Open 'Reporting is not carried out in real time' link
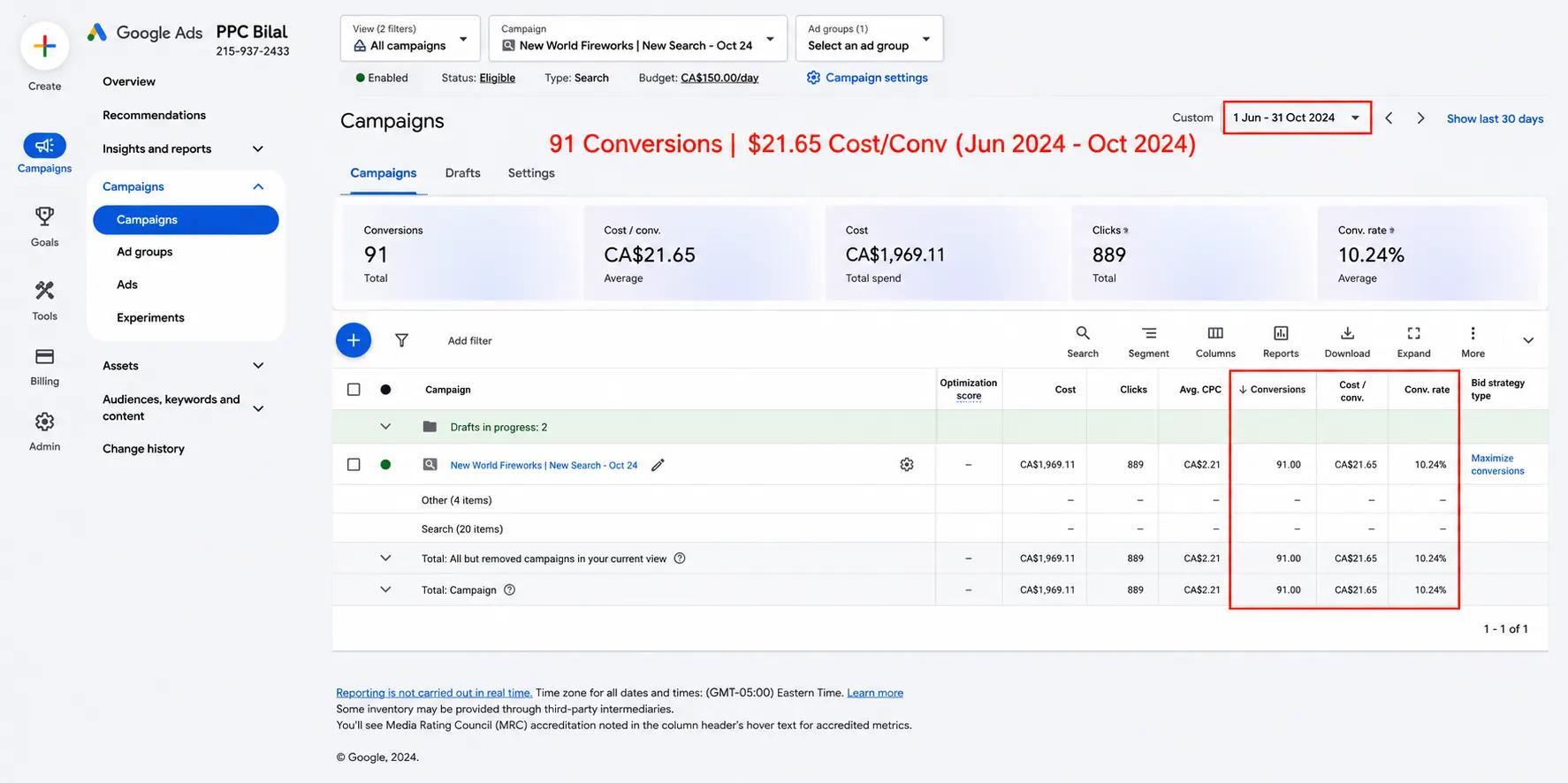1568x783 pixels. (x=434, y=693)
